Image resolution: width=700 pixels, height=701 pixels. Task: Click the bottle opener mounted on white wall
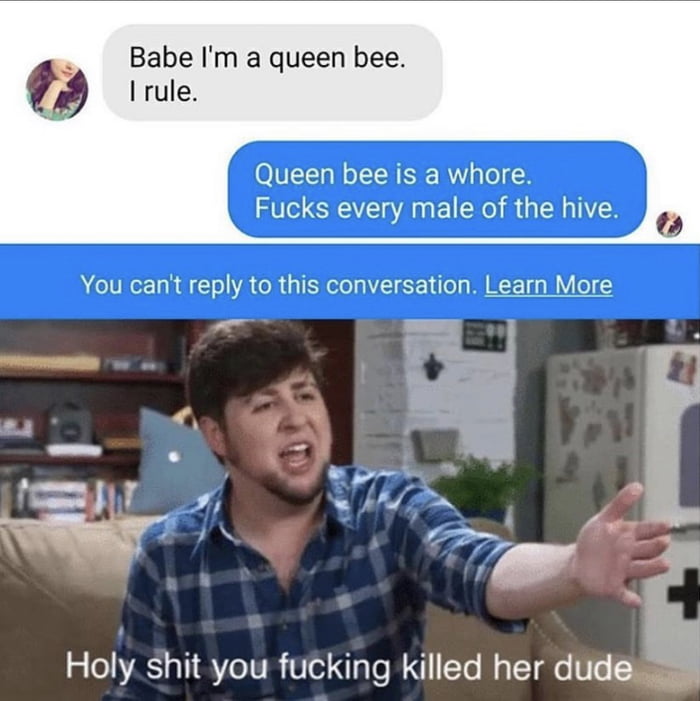[432, 367]
